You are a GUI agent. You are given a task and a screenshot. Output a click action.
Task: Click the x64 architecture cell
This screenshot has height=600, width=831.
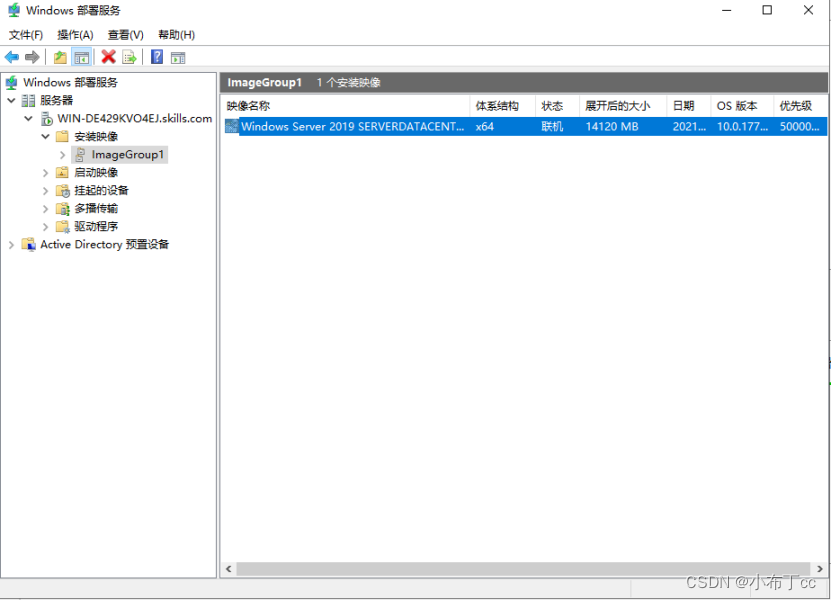coord(484,127)
